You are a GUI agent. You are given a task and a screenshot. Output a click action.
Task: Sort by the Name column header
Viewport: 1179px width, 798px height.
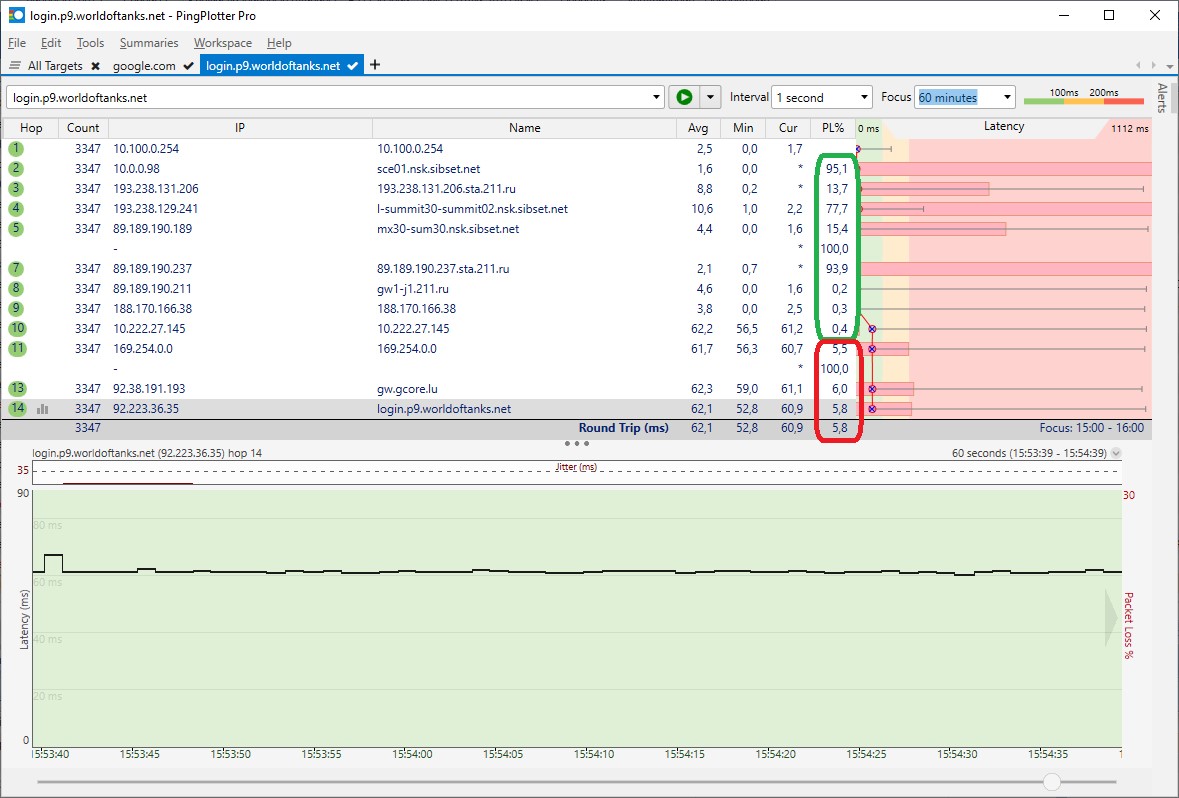pos(524,128)
